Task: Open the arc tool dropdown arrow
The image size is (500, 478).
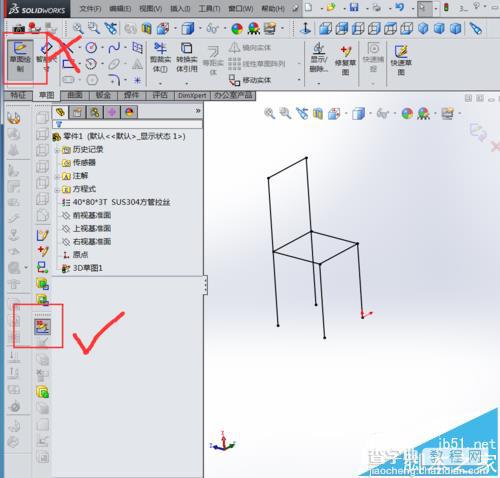Action: tap(102, 64)
